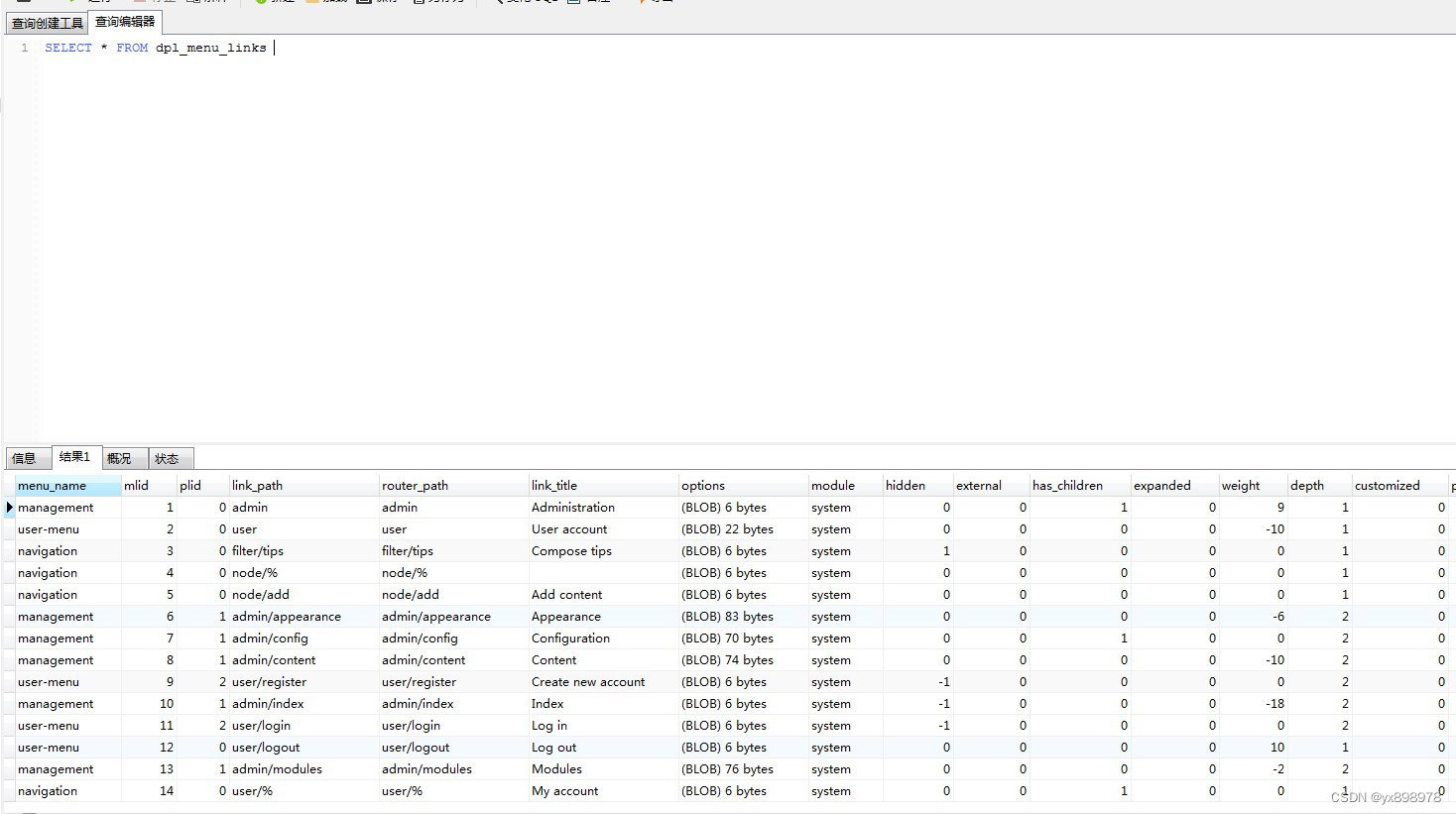Viewport: 1456px width, 814px height.
Task: Click the depth column header
Action: point(1320,485)
